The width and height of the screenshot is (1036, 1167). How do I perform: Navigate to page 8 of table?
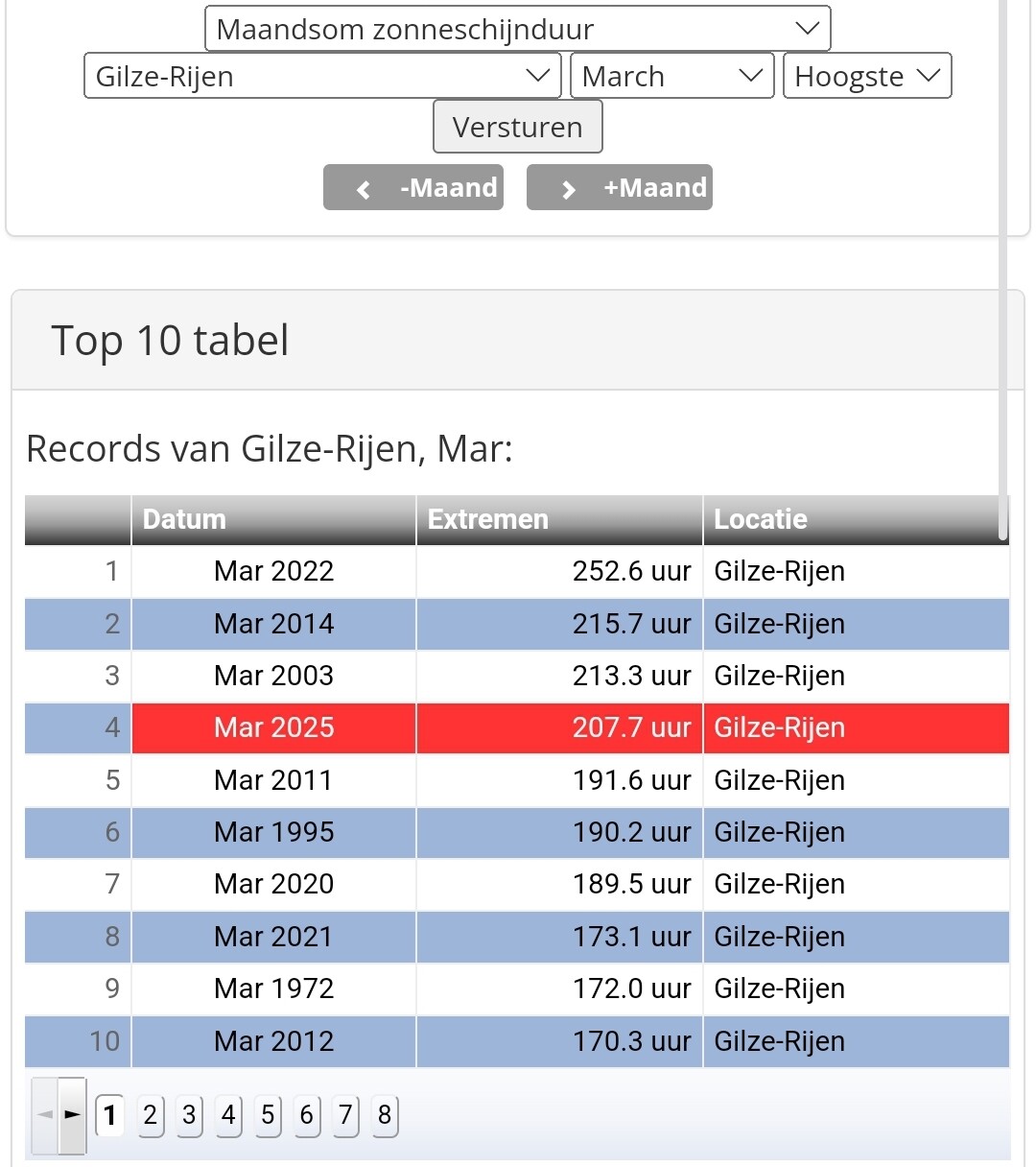tap(385, 1115)
